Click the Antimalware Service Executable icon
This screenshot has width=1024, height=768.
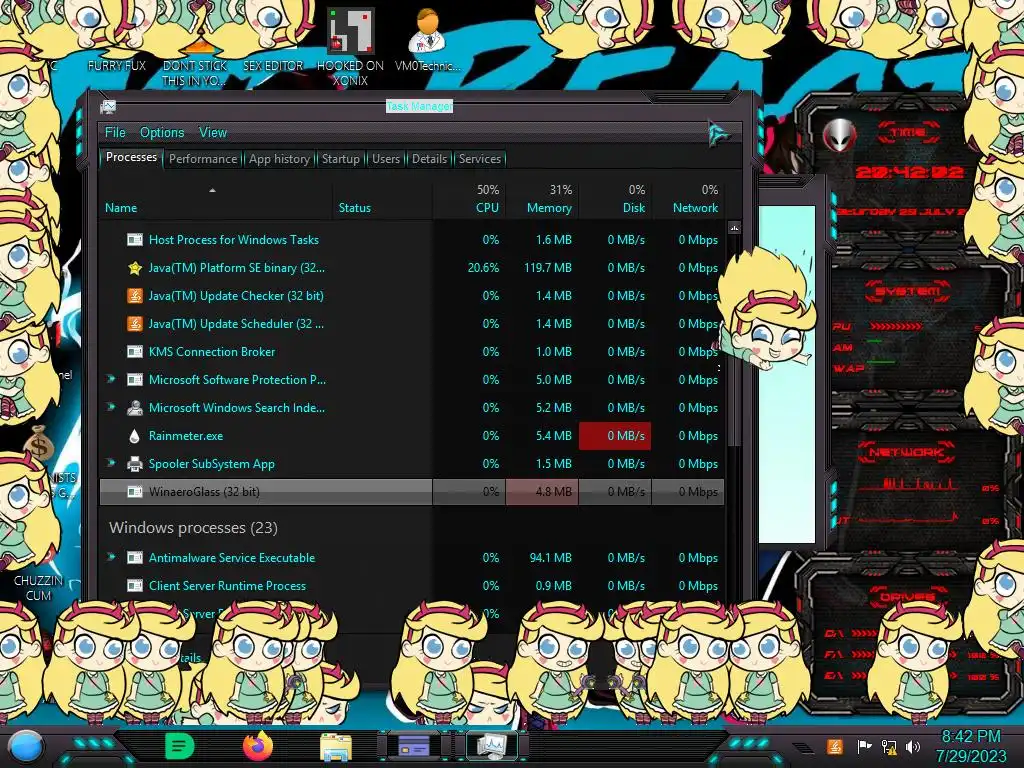click(x=135, y=558)
